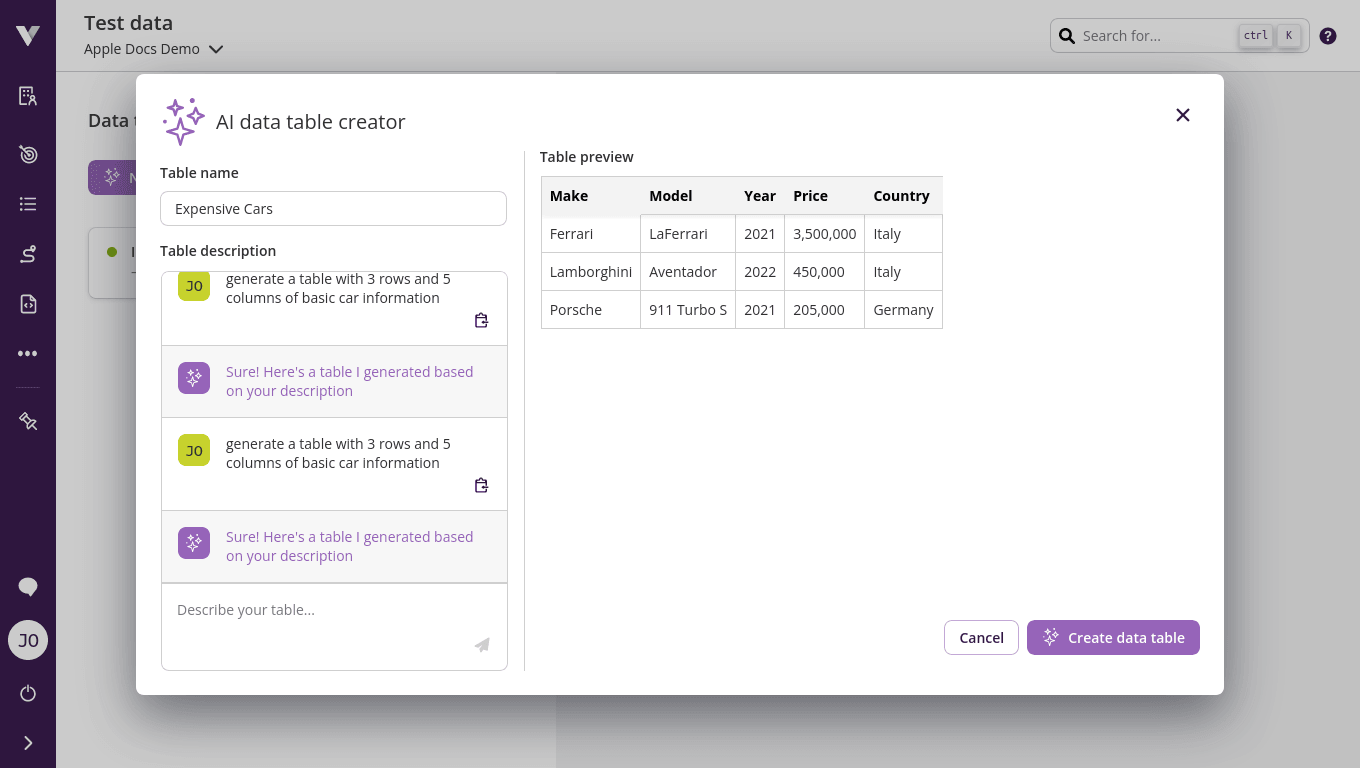1360x768 pixels.
Task: Open the code document icon in sidebar
Action: (27, 303)
